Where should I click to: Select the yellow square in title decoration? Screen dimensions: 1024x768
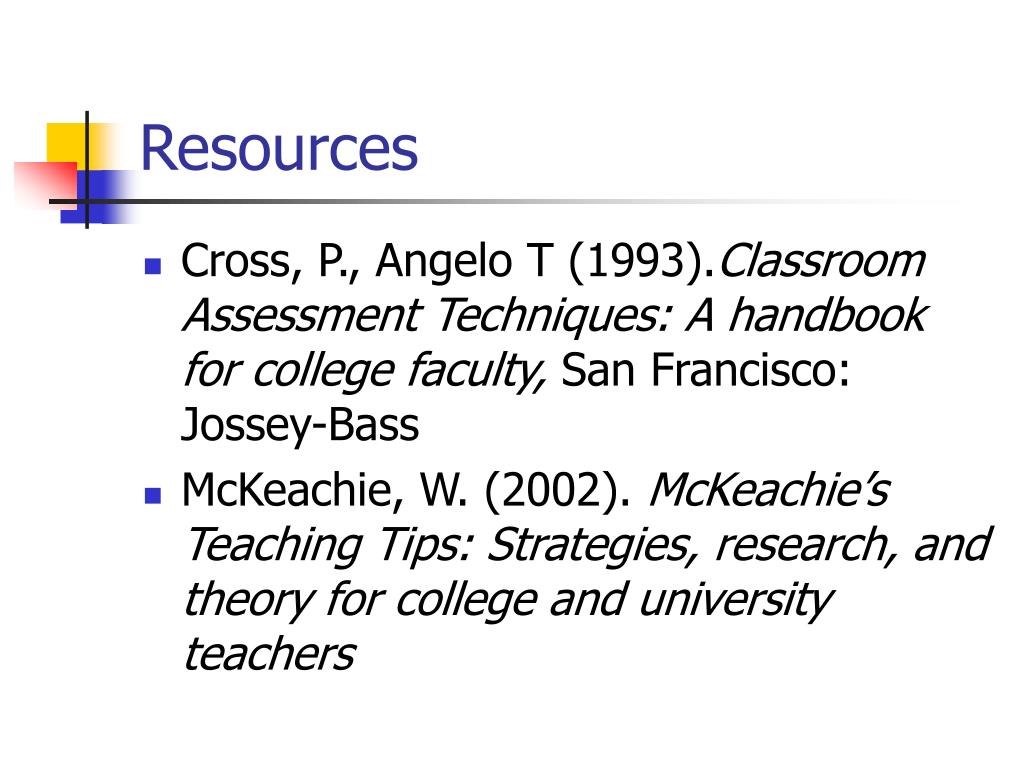[x=69, y=145]
